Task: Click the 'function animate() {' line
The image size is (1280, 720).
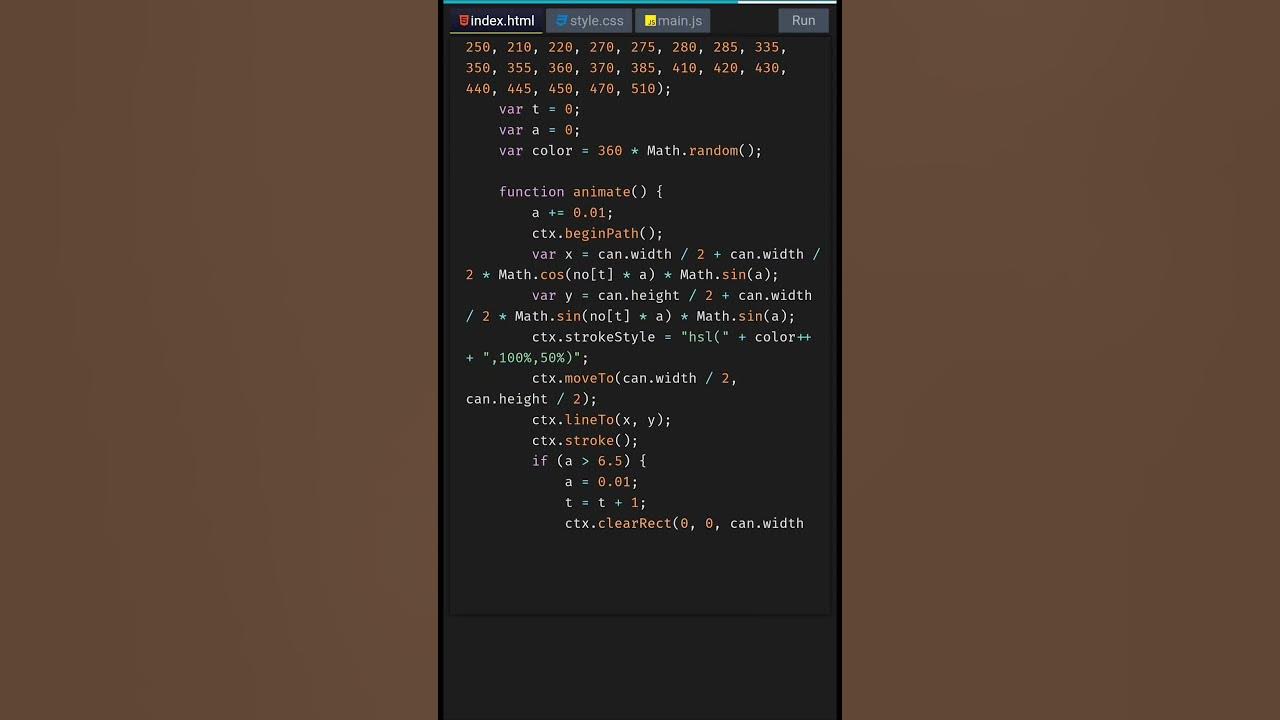Action: coord(581,192)
